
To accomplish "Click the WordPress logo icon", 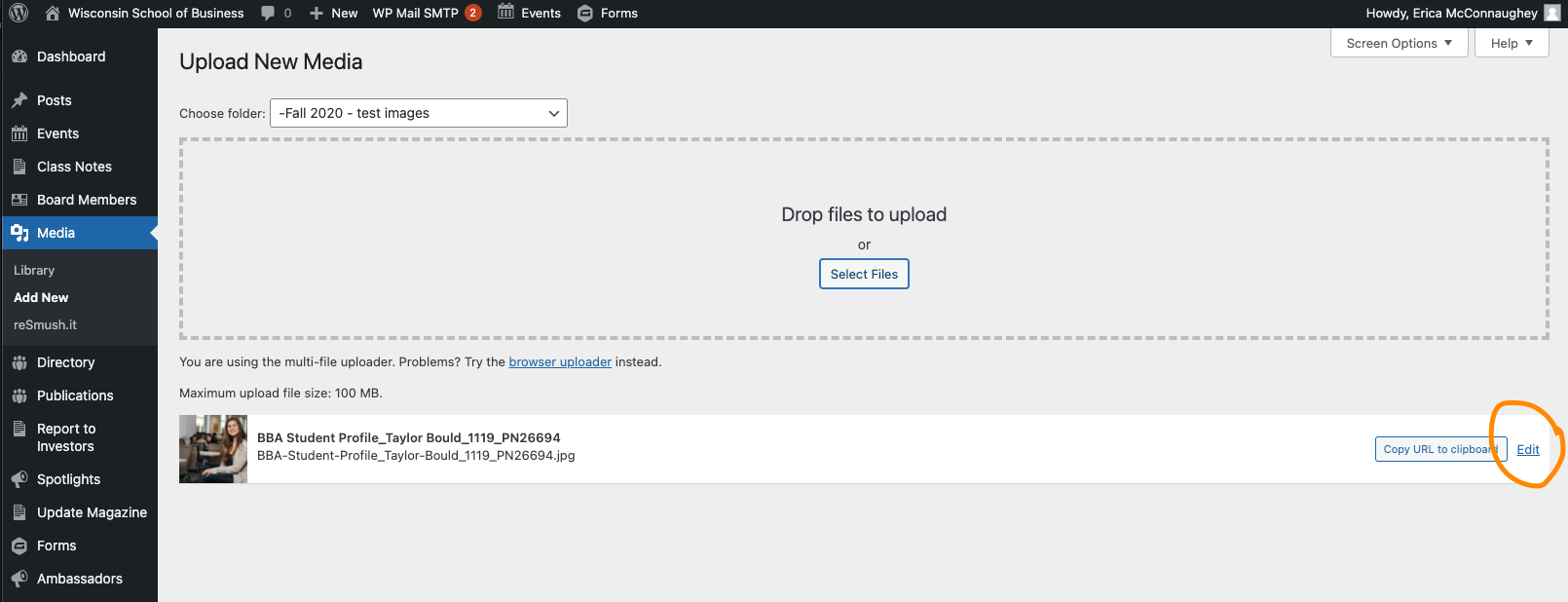I will click(19, 14).
